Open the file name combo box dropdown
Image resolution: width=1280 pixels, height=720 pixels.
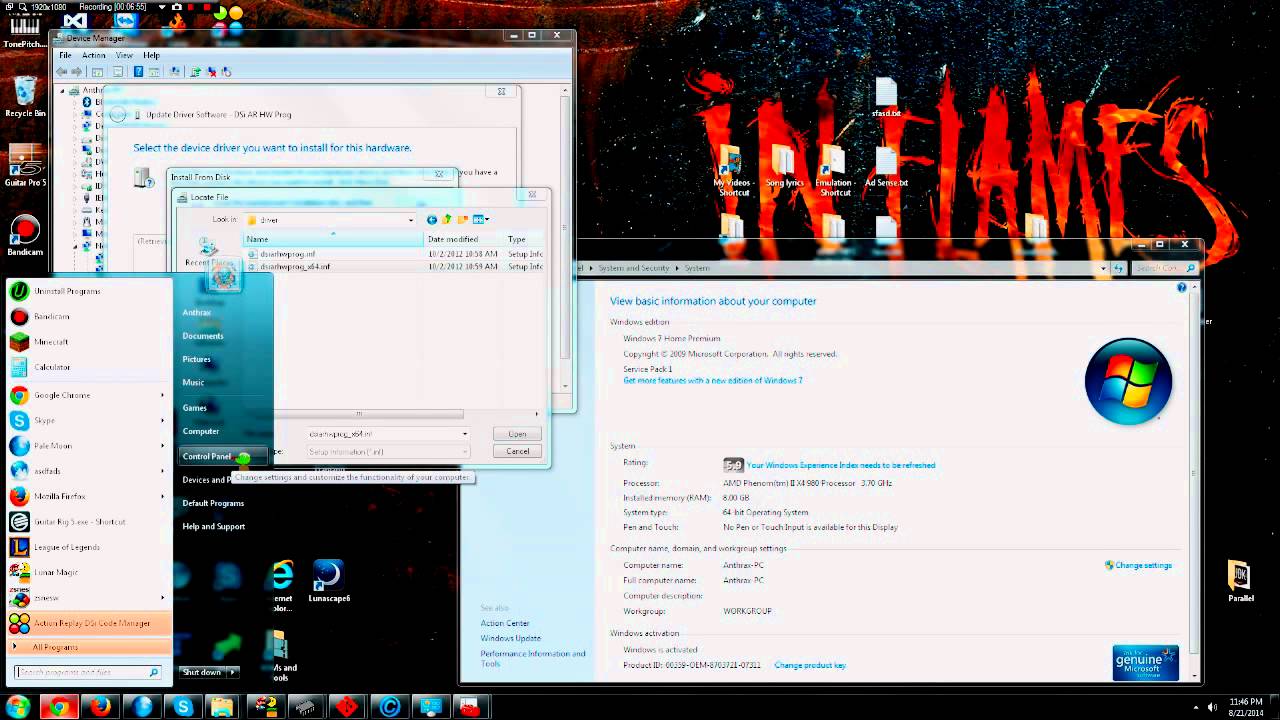click(x=464, y=434)
